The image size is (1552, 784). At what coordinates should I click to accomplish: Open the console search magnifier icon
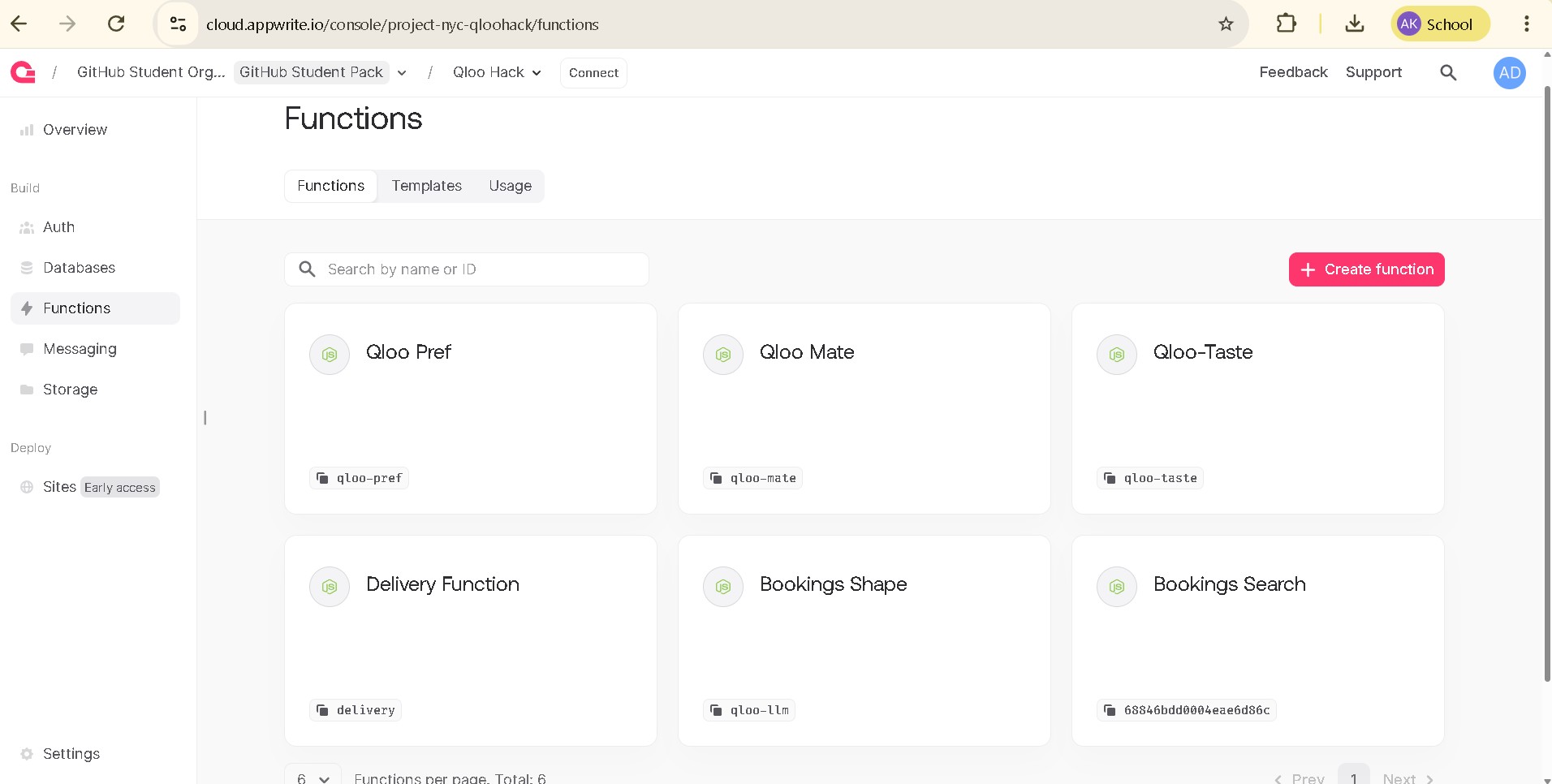coord(1448,73)
